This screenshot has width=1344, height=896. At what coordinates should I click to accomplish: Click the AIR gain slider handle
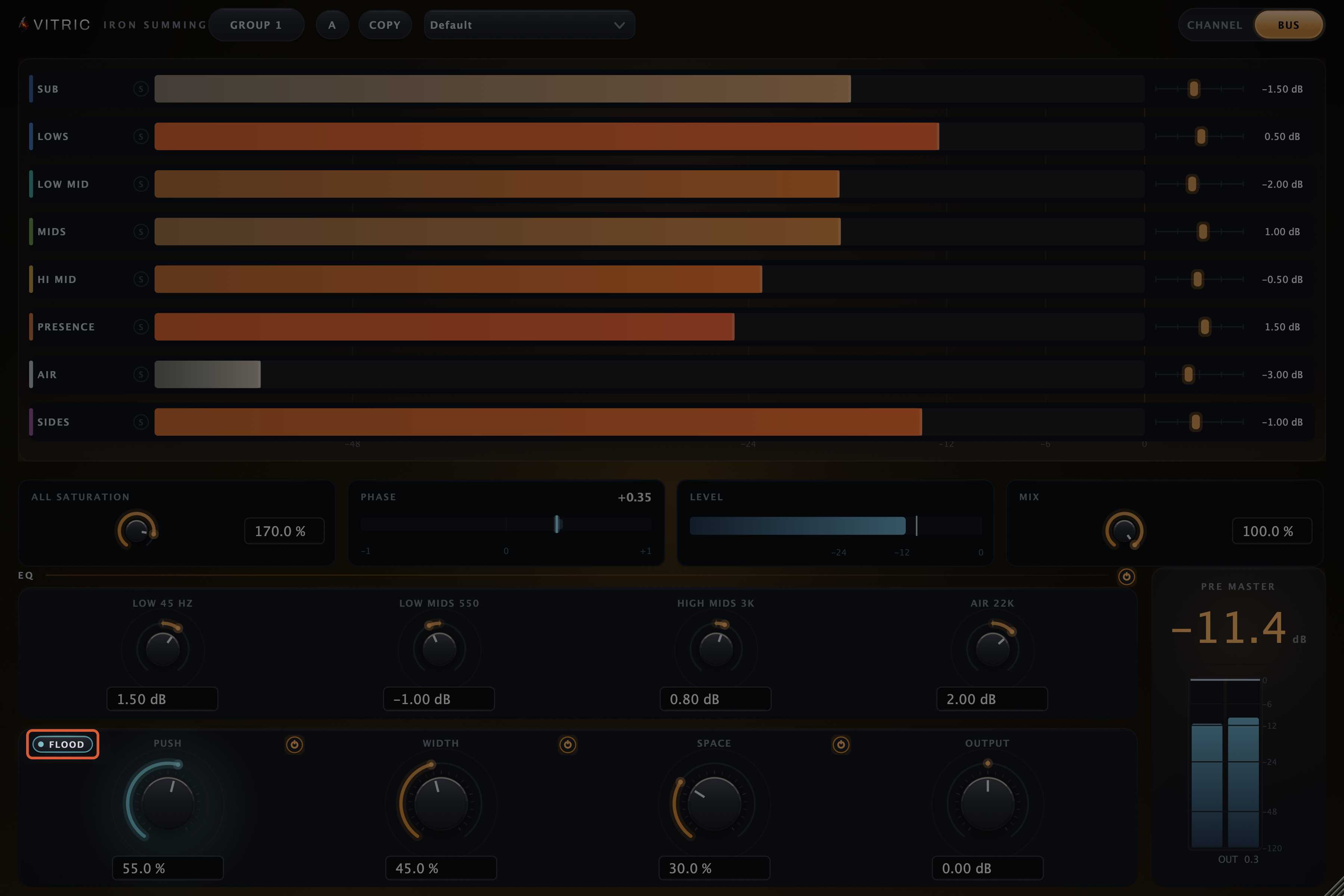coord(1189,374)
